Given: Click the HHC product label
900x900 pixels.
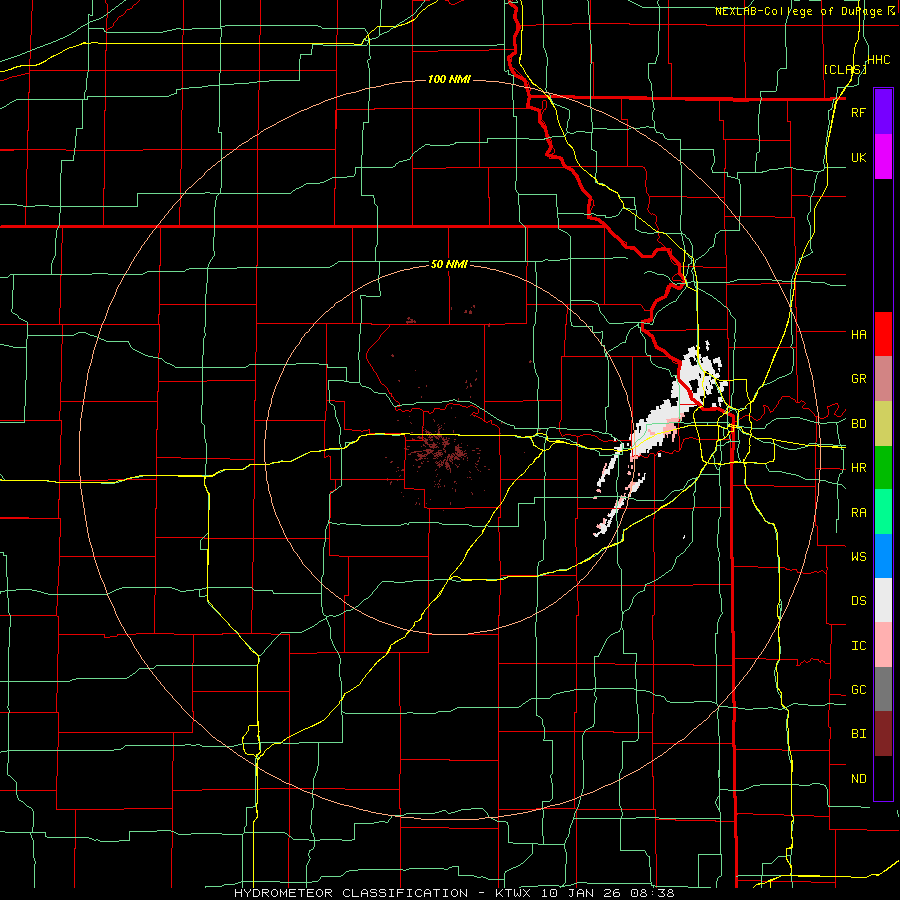Looking at the screenshot, I should click(x=878, y=60).
